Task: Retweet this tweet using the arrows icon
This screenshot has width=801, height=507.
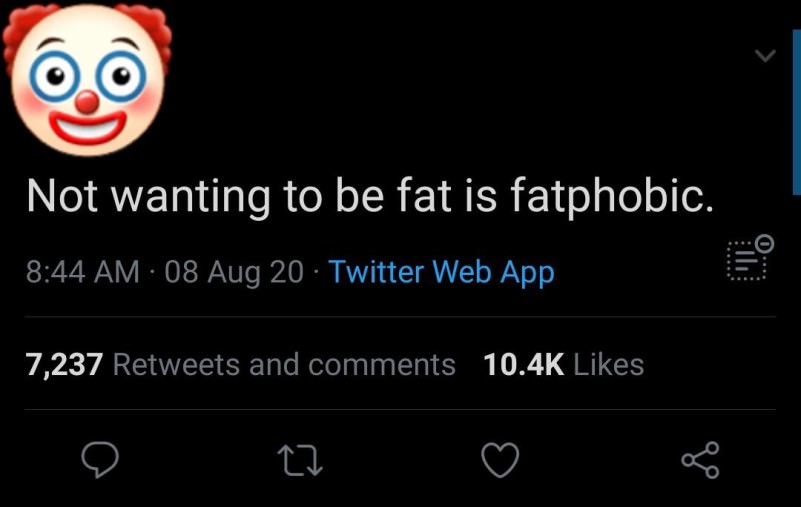Action: pyautogui.click(x=301, y=460)
